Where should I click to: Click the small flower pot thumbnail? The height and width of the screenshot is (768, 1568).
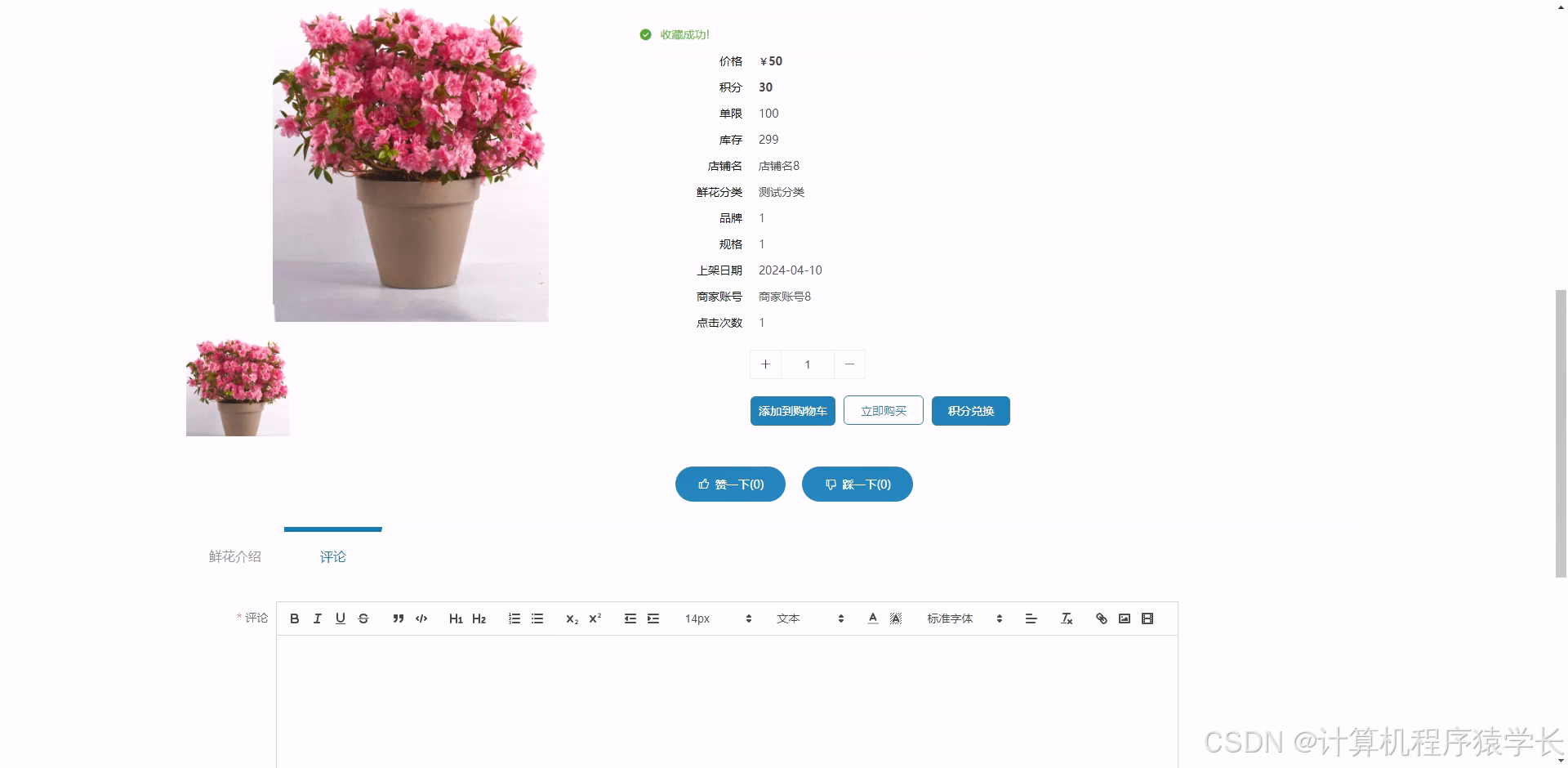pos(237,386)
